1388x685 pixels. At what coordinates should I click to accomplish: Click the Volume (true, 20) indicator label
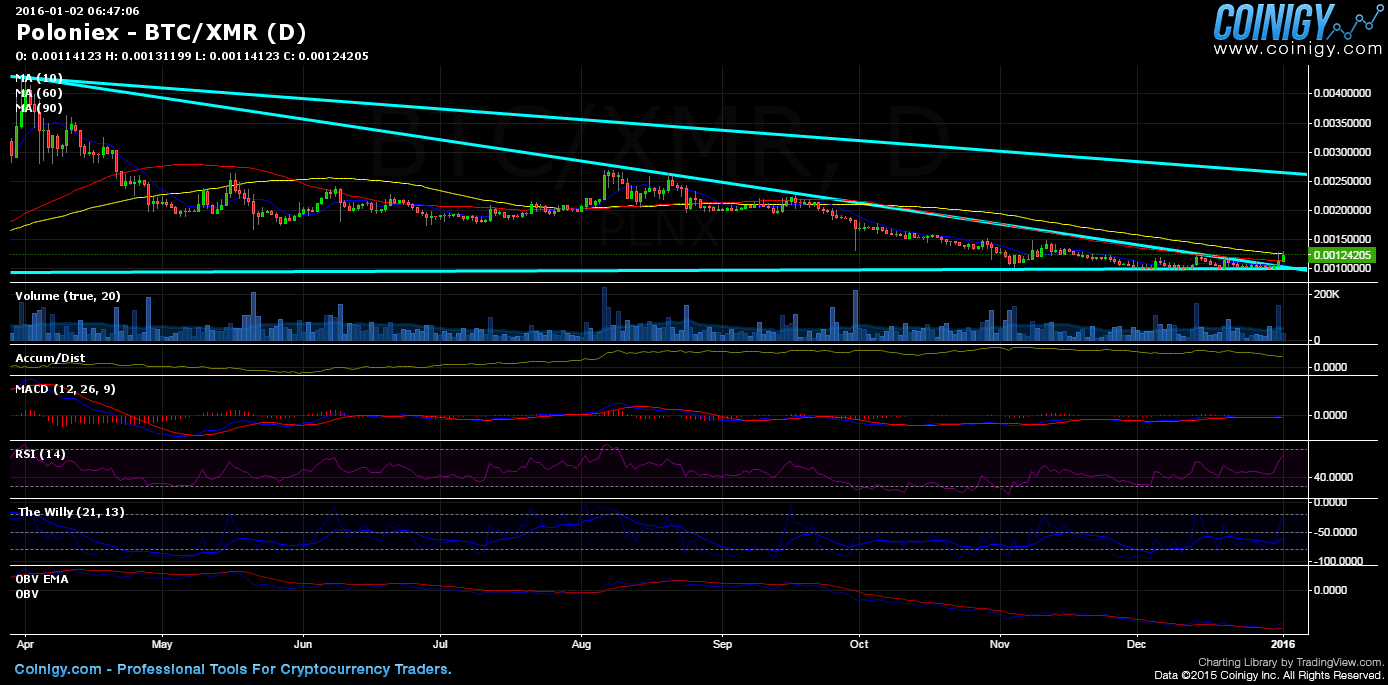tap(68, 296)
